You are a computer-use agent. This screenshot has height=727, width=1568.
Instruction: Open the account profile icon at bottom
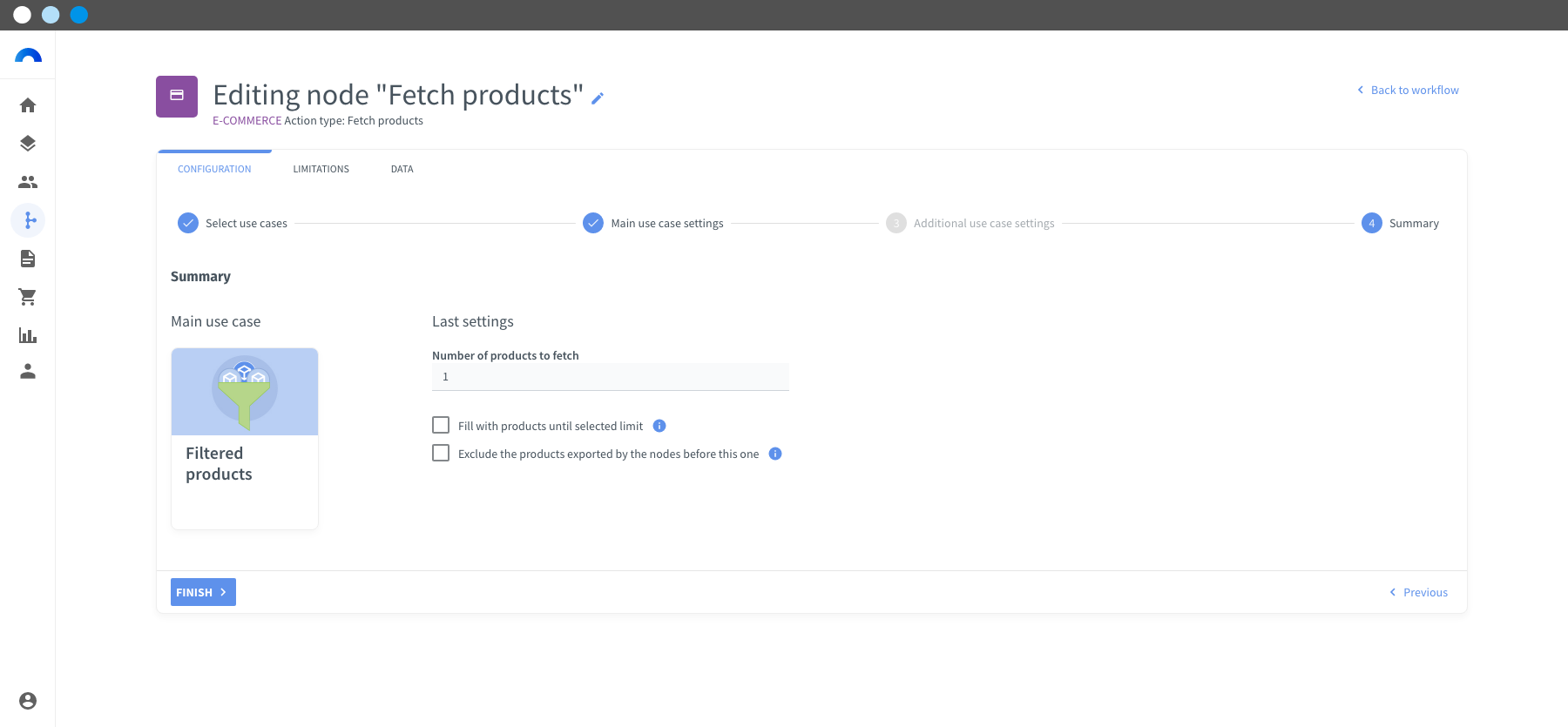tap(28, 701)
